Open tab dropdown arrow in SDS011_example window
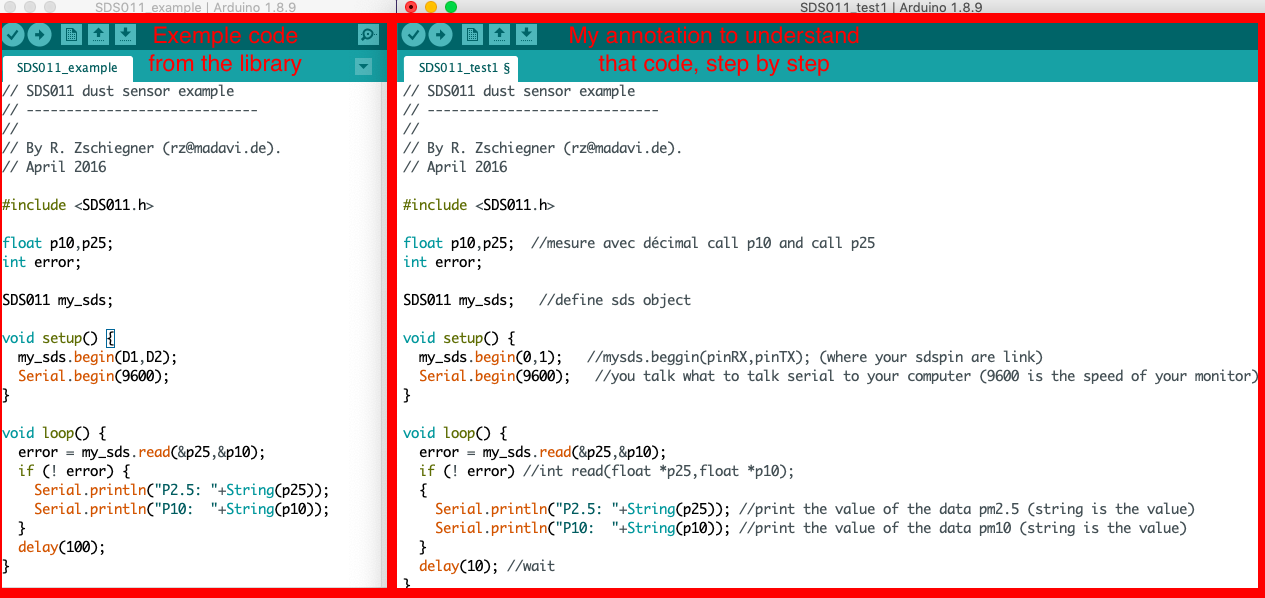 364,68
